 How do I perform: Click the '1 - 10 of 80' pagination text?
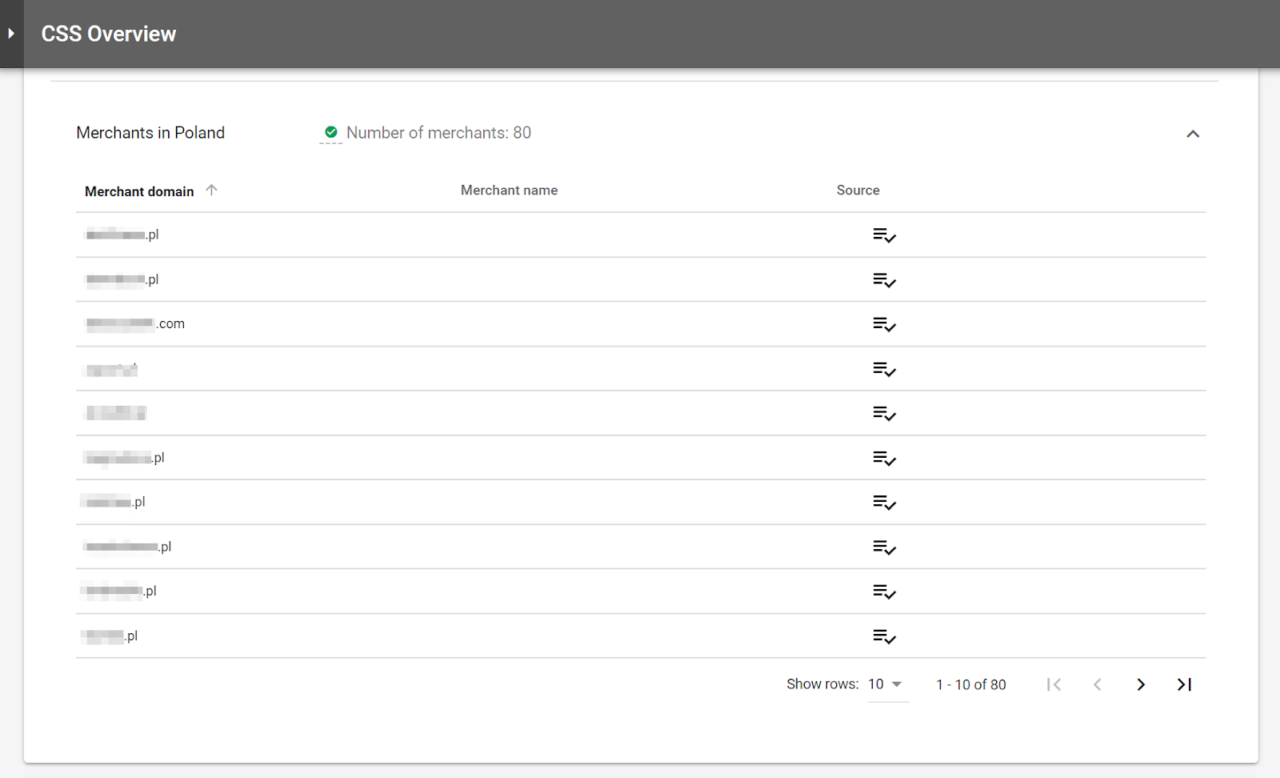click(971, 685)
